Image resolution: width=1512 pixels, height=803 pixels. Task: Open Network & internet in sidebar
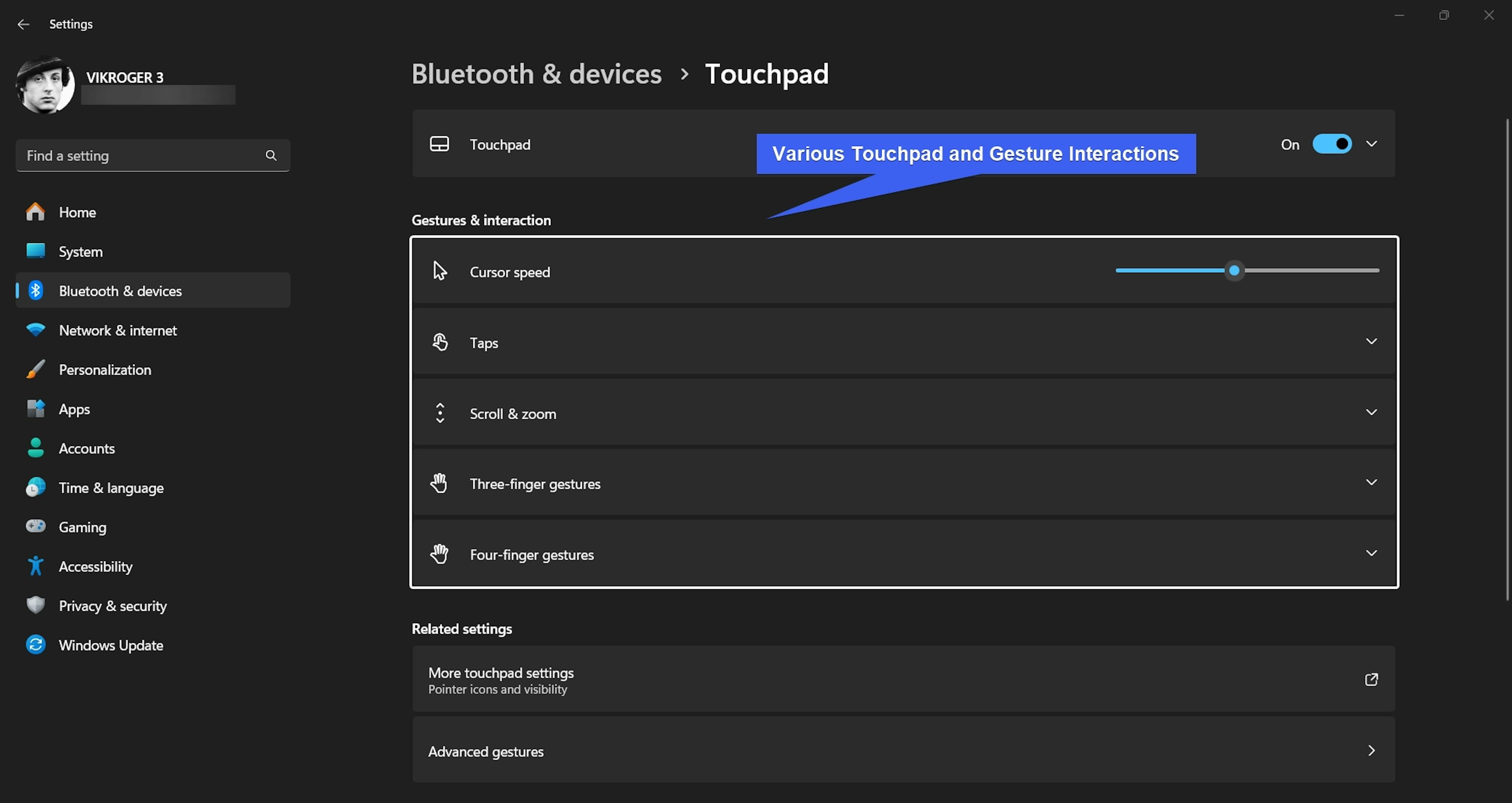[x=117, y=331]
